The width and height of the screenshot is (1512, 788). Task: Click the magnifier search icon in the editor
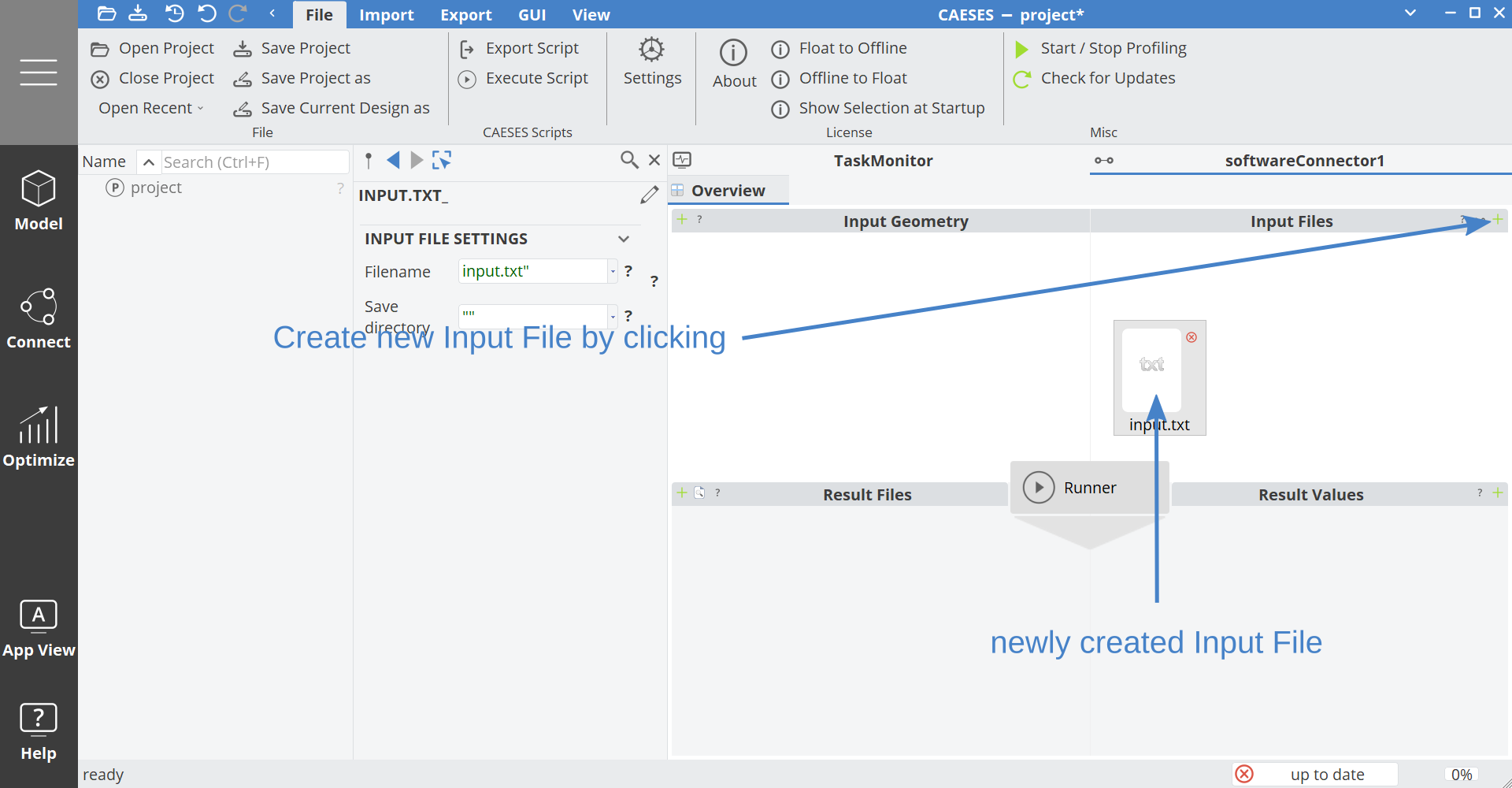pyautogui.click(x=629, y=160)
